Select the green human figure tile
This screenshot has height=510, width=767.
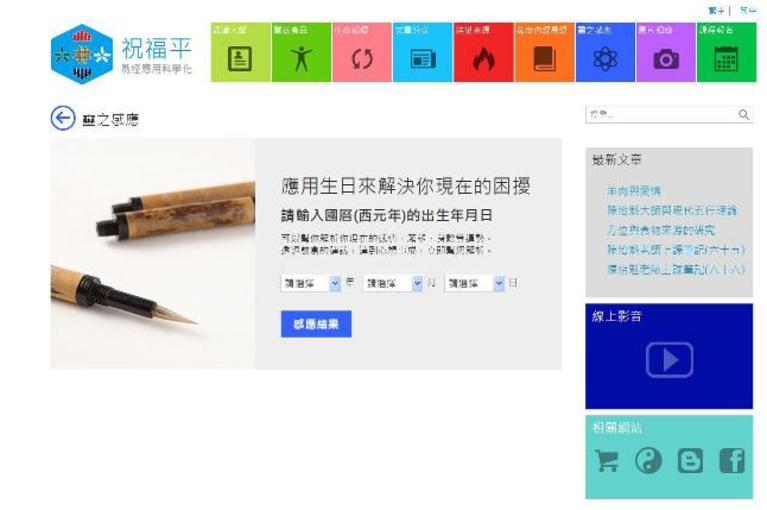[301, 52]
